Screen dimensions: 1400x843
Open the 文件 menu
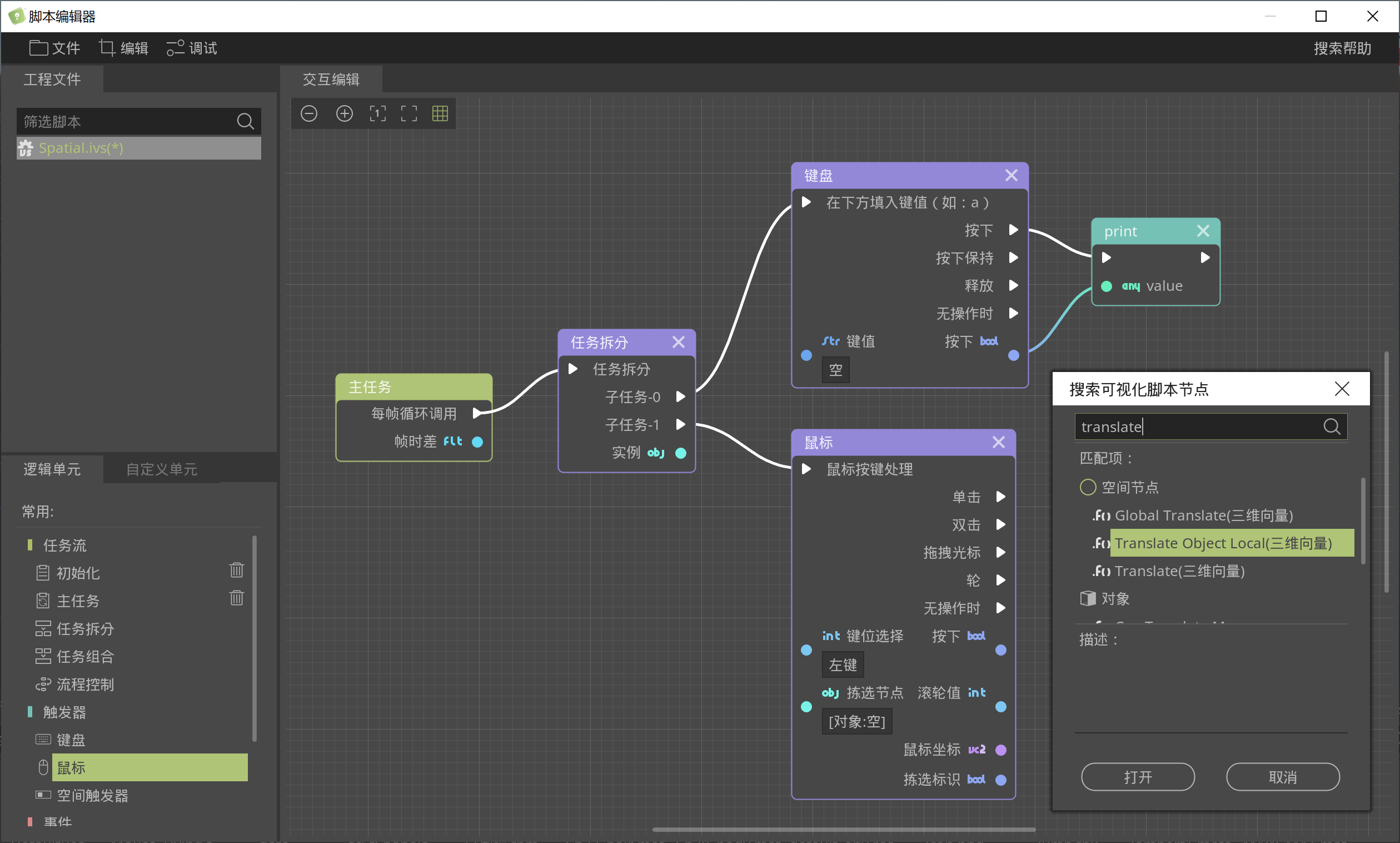(54, 48)
